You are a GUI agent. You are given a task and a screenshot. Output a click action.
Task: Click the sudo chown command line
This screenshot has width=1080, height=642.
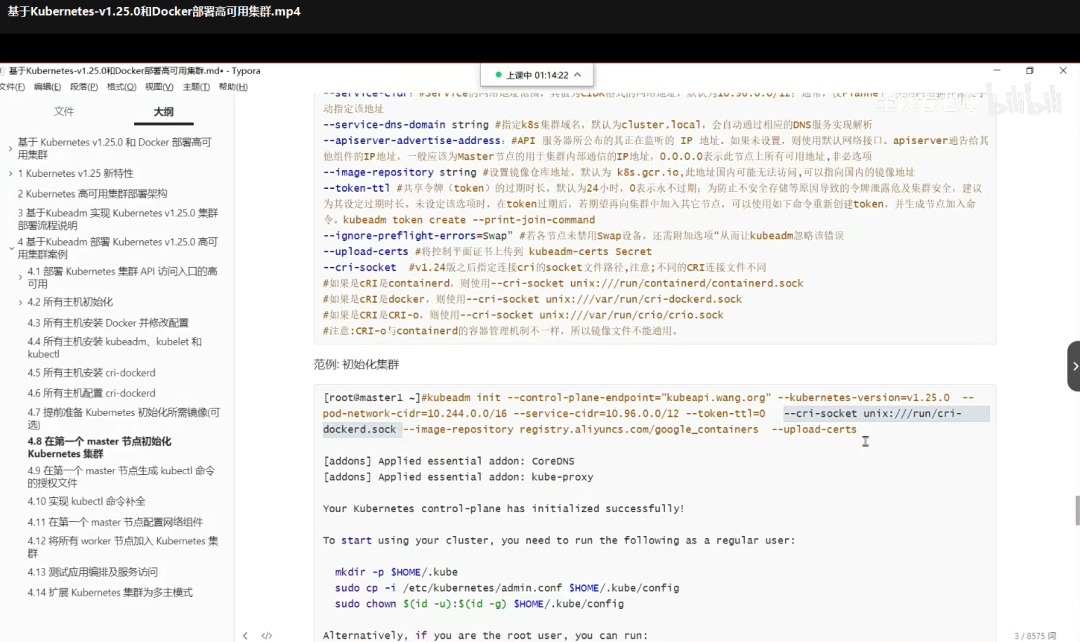pos(479,603)
